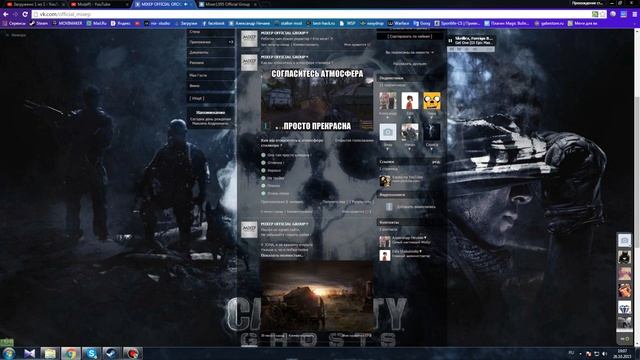
Task: Select the fifth poll answer option
Action: (263, 185)
